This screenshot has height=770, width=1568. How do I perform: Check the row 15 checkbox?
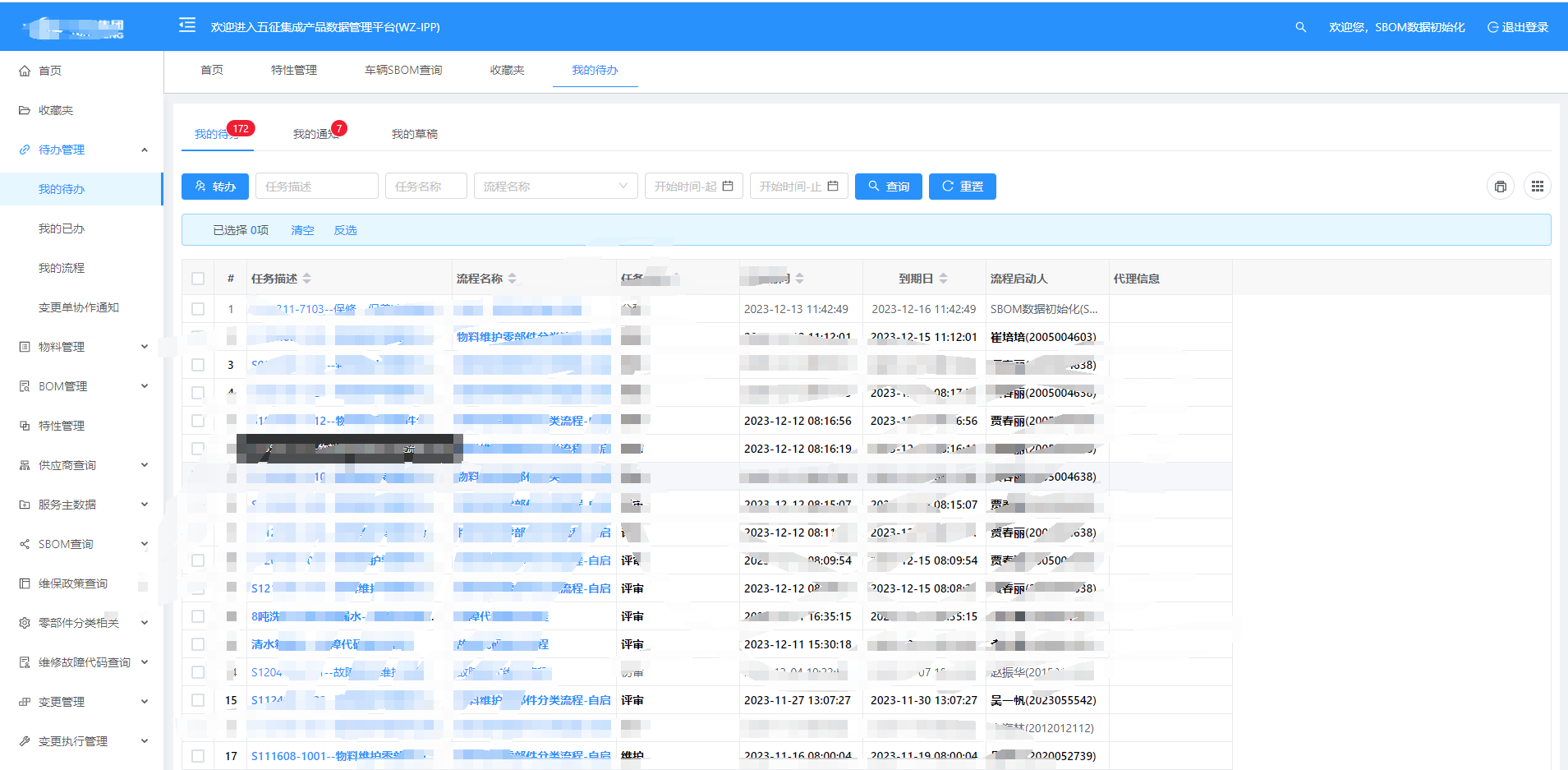(x=198, y=700)
